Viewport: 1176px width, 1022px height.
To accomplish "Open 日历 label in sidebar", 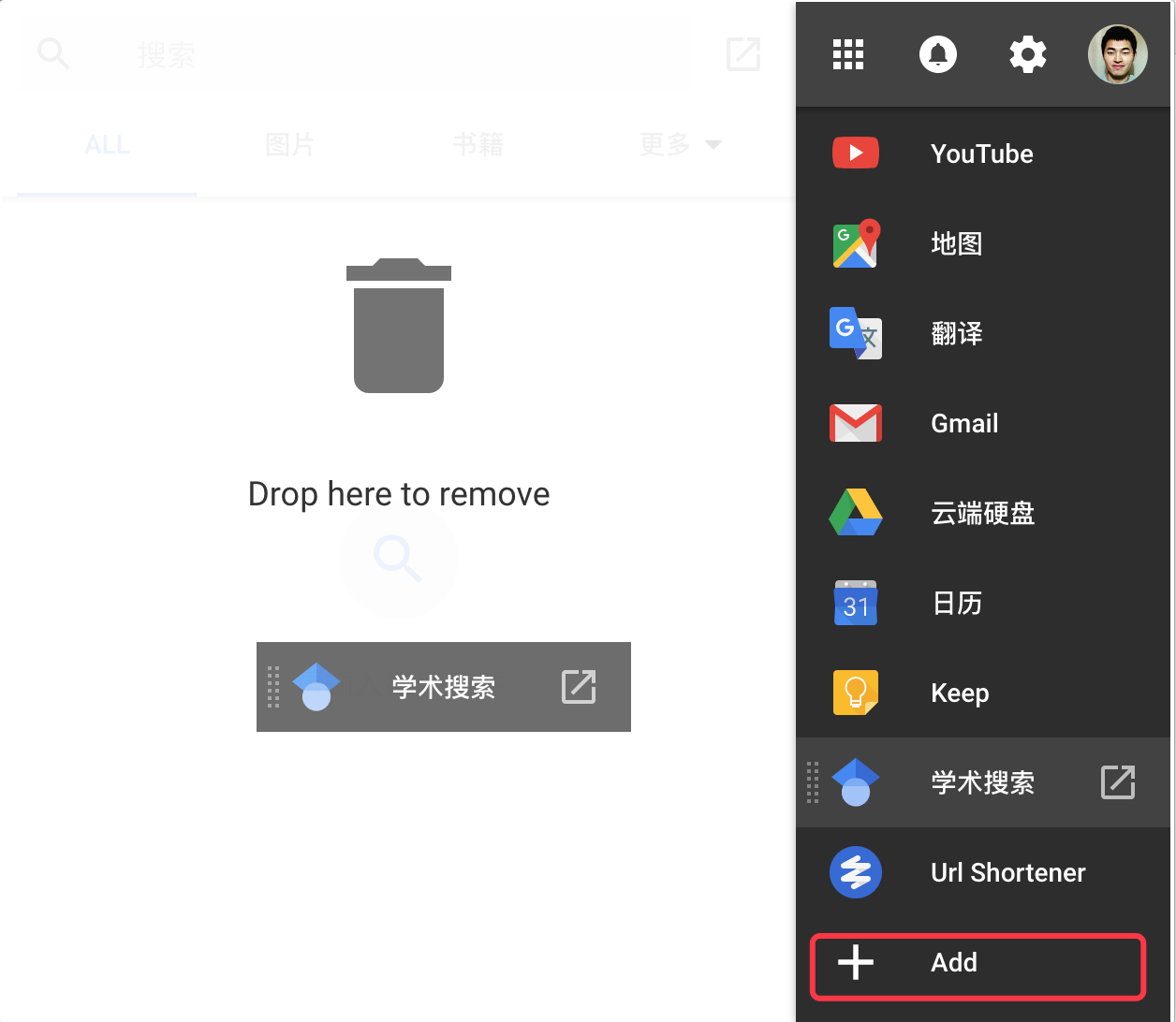I will 957,603.
